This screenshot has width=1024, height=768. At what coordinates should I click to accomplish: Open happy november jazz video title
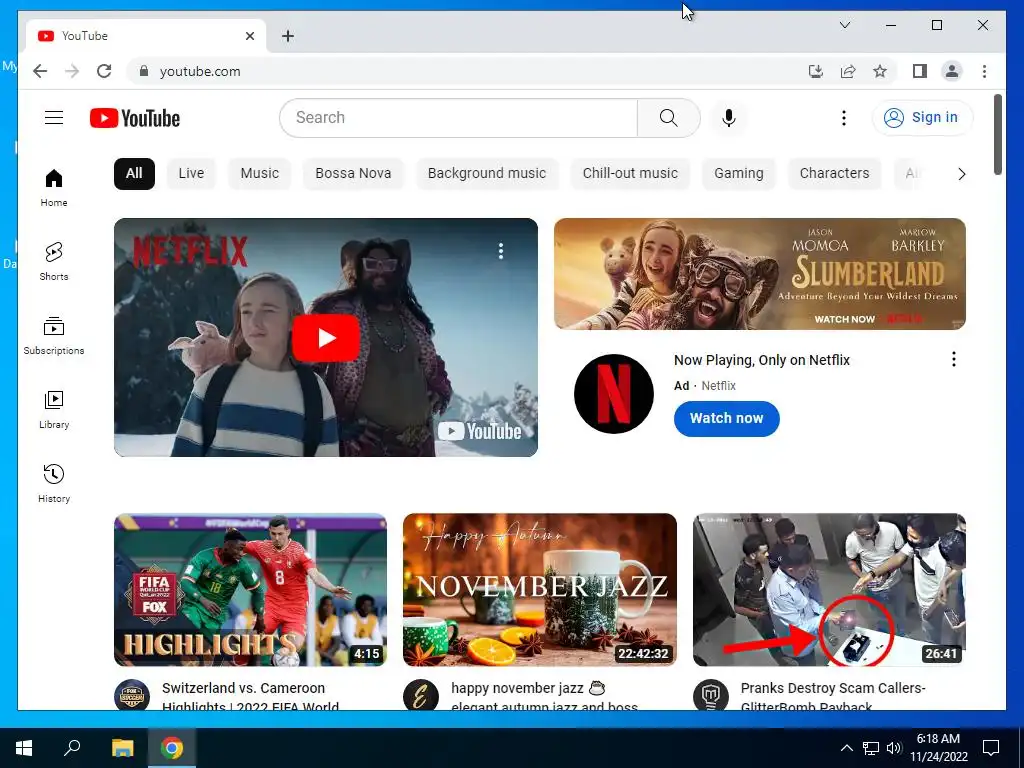(544, 696)
